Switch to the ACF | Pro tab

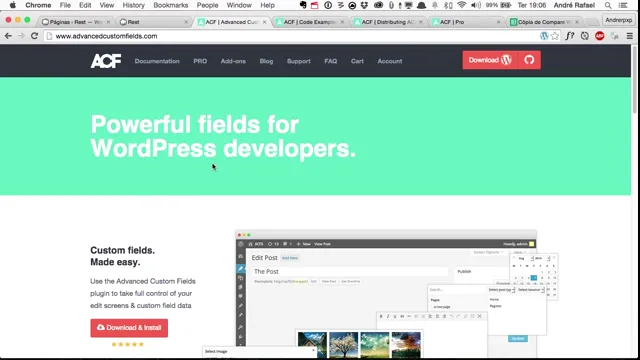pyautogui.click(x=466, y=22)
